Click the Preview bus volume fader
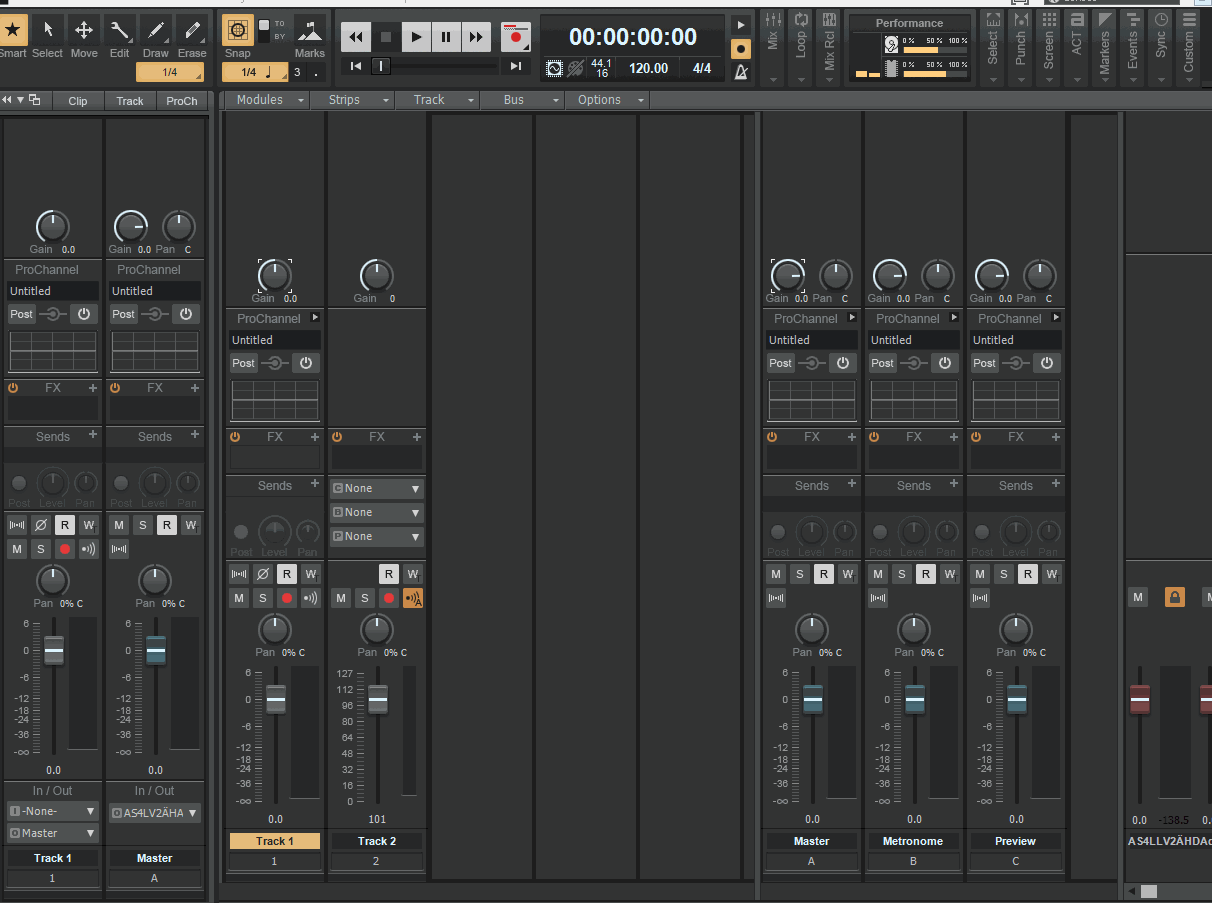The image size is (1212, 903). pos(1017,699)
